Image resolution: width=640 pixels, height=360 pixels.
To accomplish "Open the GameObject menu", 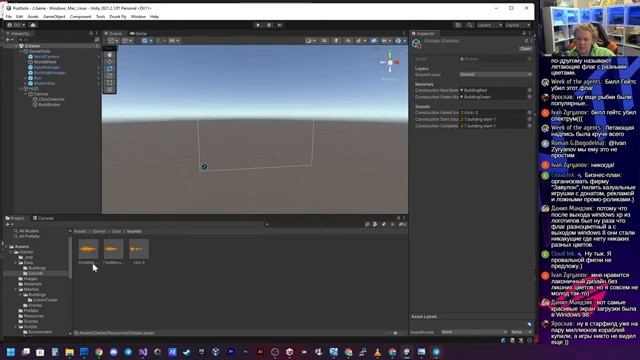I will 54,17.
